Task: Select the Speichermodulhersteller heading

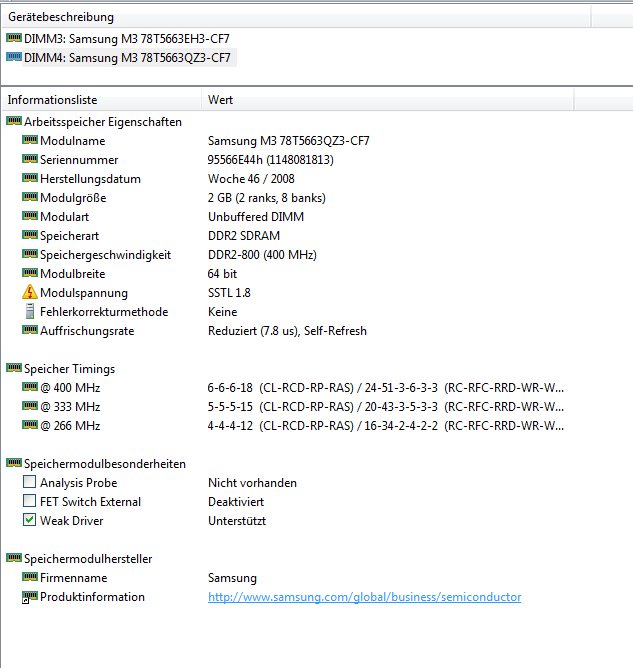Action: point(88,559)
